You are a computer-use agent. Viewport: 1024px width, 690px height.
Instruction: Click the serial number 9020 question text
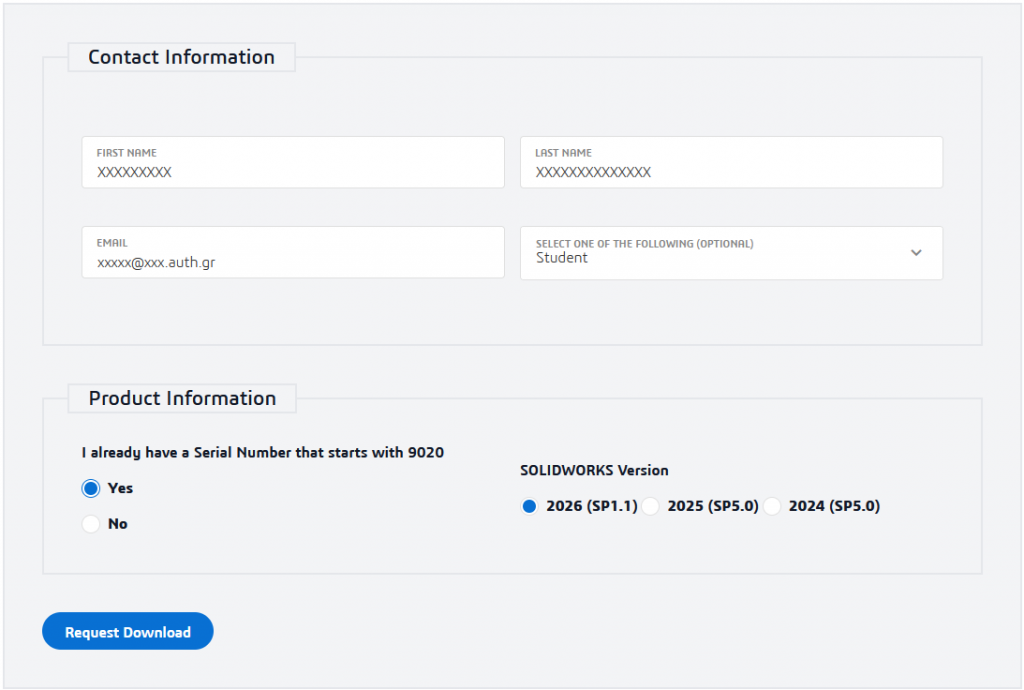[263, 453]
